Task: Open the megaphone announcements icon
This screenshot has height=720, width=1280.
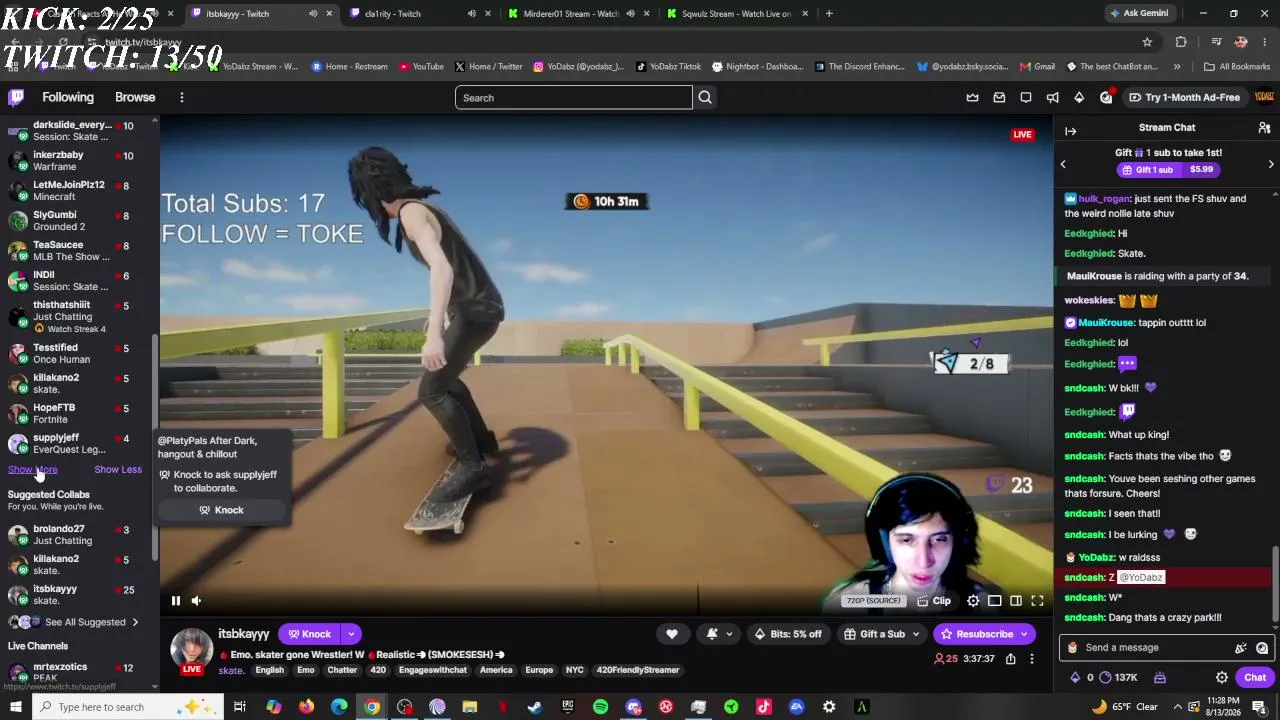Action: pos(1052,97)
